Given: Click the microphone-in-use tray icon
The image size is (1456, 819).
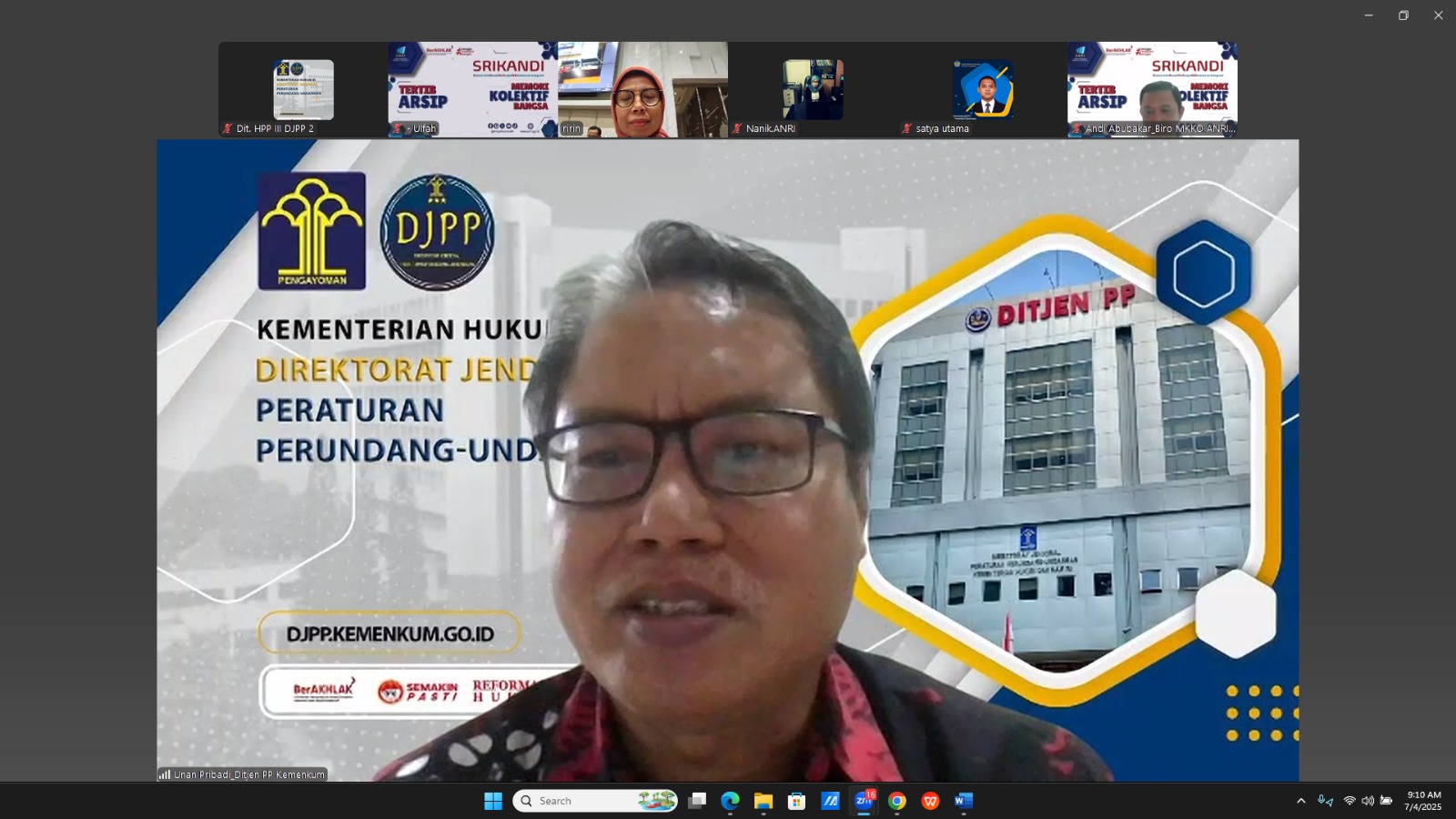Looking at the screenshot, I should pyautogui.click(x=1325, y=801).
